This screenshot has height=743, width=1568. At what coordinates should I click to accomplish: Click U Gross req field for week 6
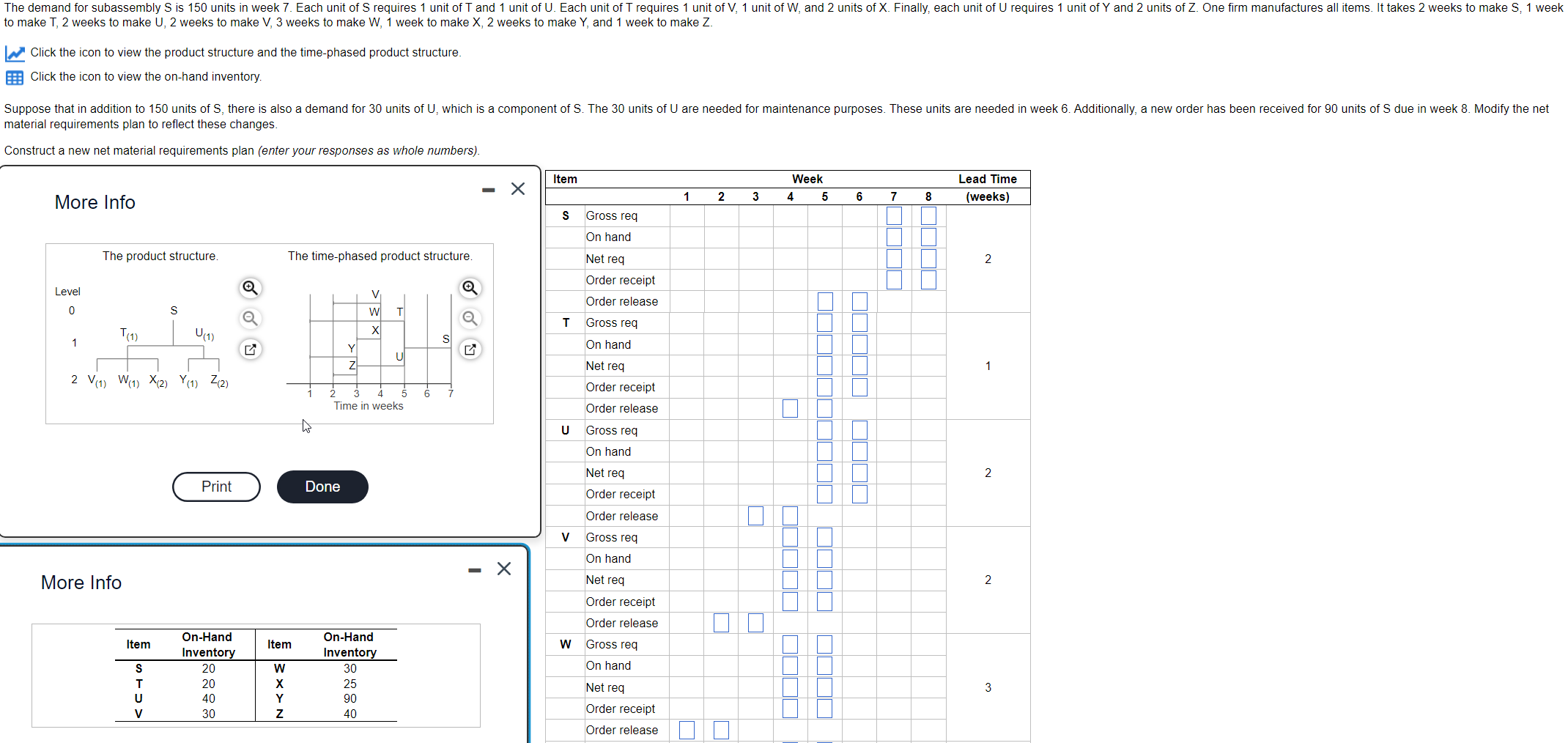pos(859,430)
